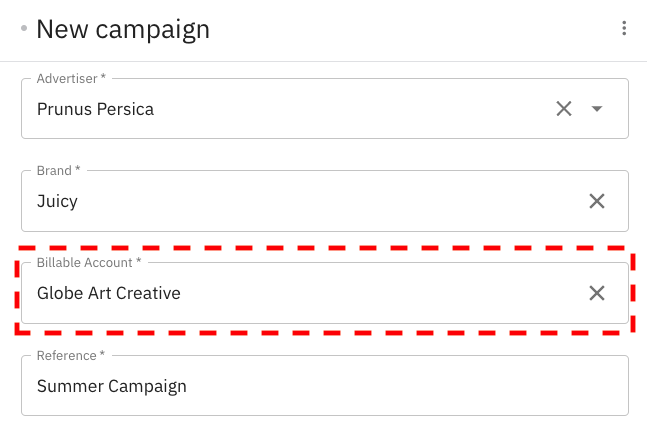Clear the Brand field with its X
647x429 pixels.
click(597, 201)
